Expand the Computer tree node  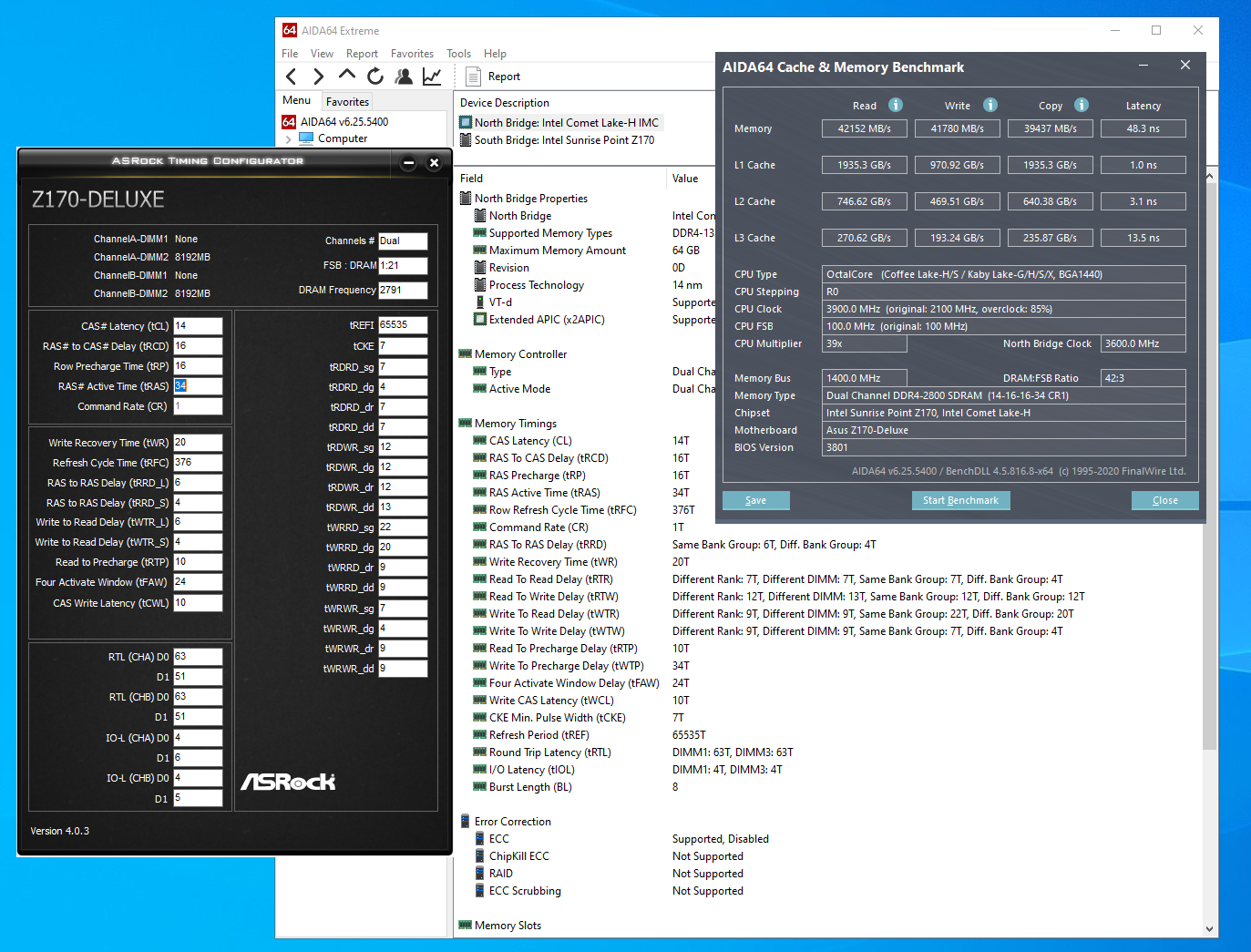point(289,139)
